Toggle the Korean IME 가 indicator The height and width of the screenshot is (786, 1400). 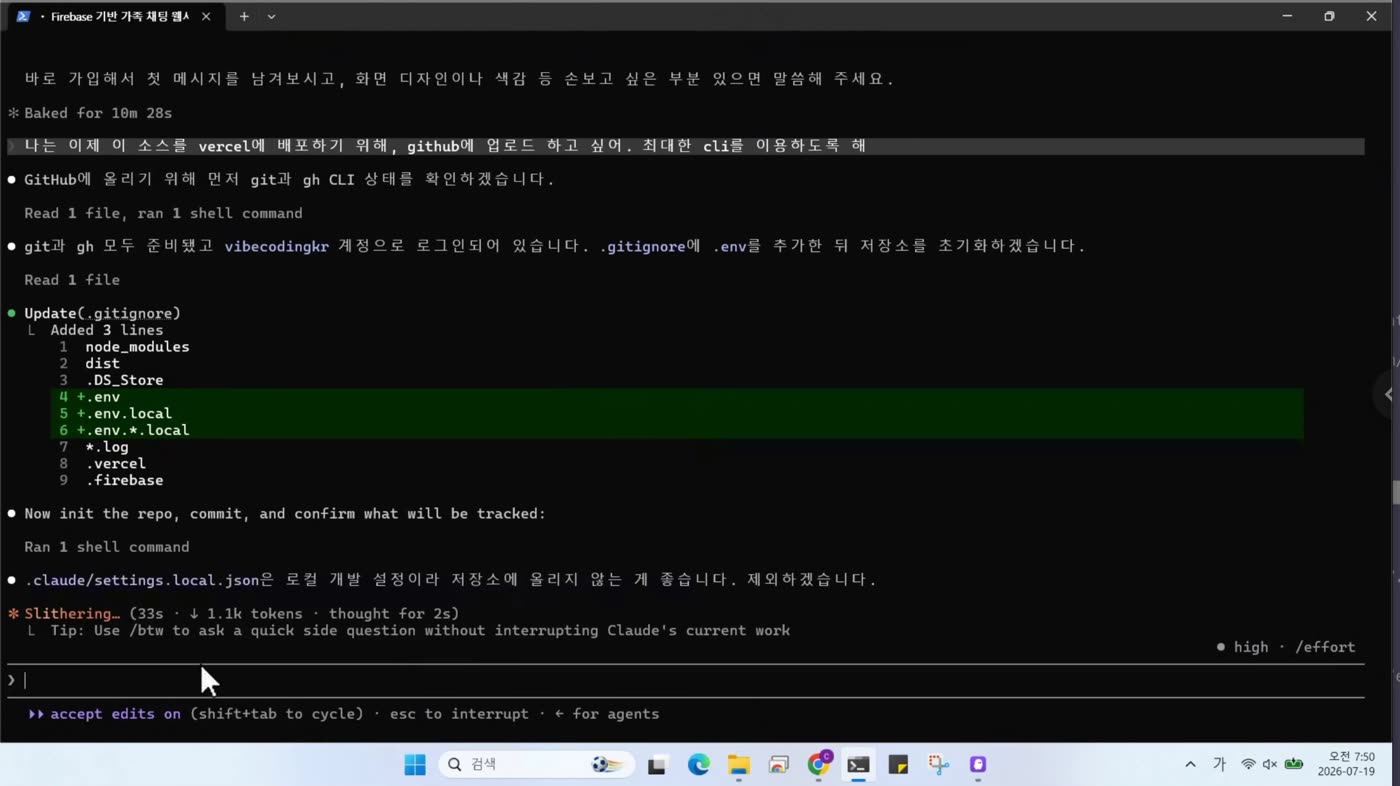[1219, 765]
